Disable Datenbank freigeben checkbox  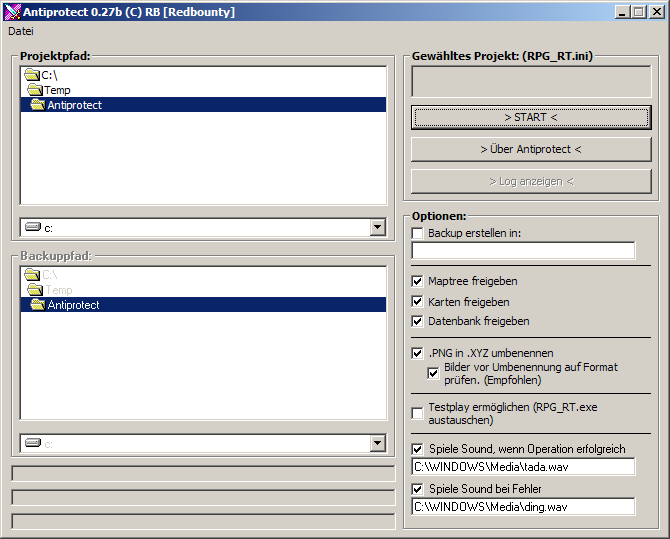point(418,321)
